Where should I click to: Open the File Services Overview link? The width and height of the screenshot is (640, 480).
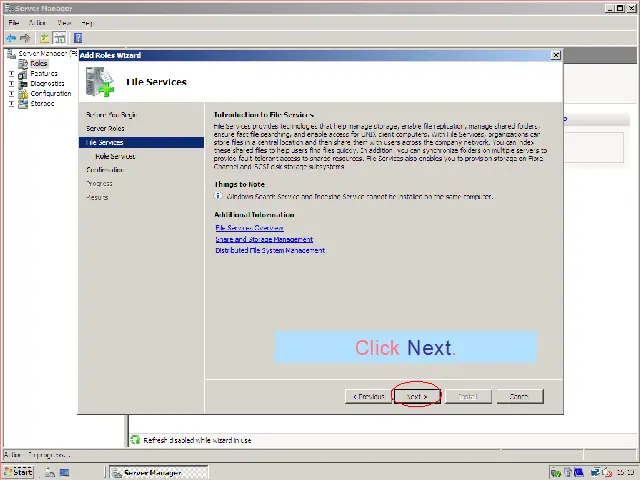click(249, 228)
